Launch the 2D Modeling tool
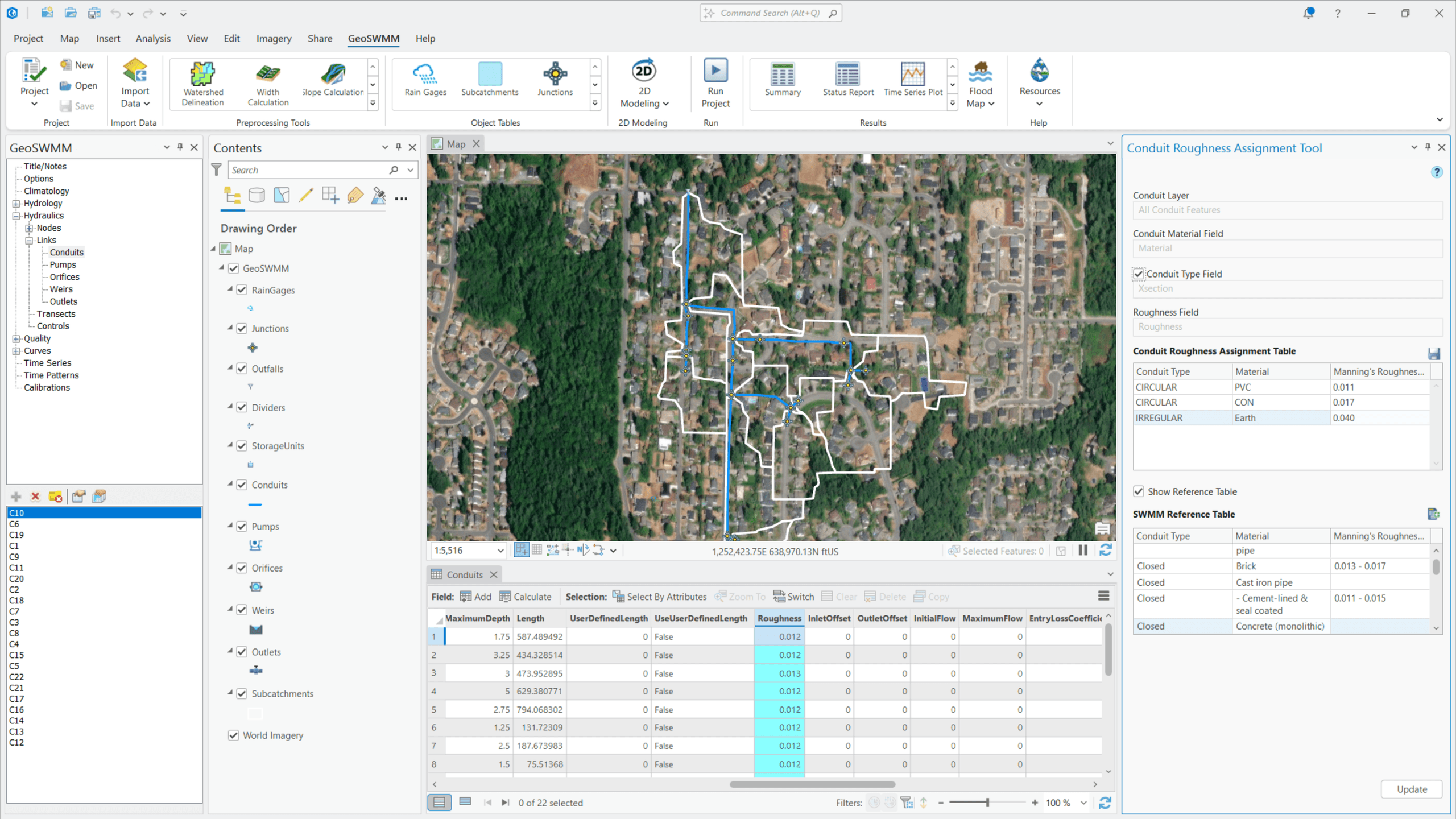Viewport: 1456px width, 819px height. coord(643,82)
